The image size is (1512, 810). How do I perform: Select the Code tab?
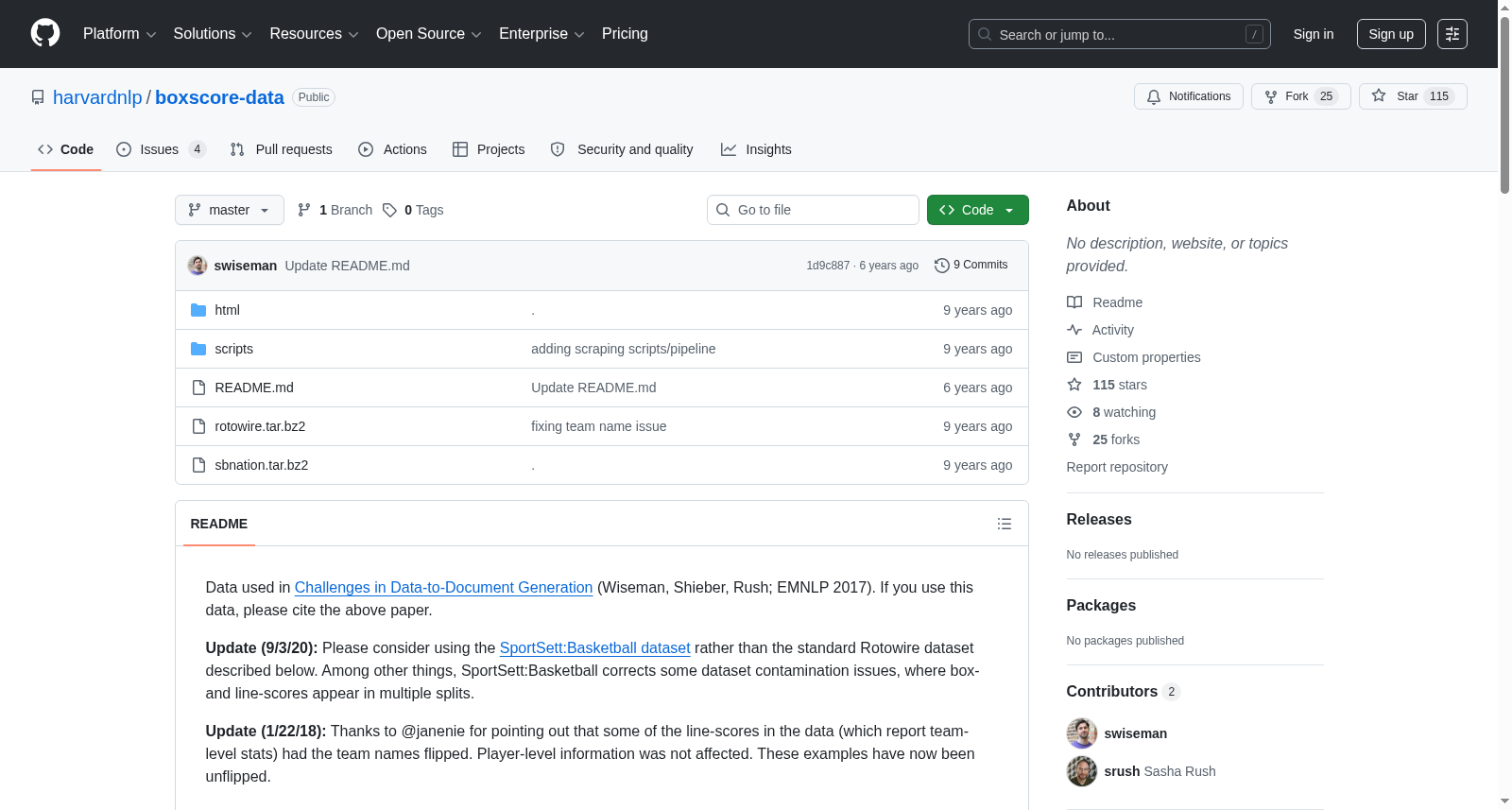pos(66,149)
